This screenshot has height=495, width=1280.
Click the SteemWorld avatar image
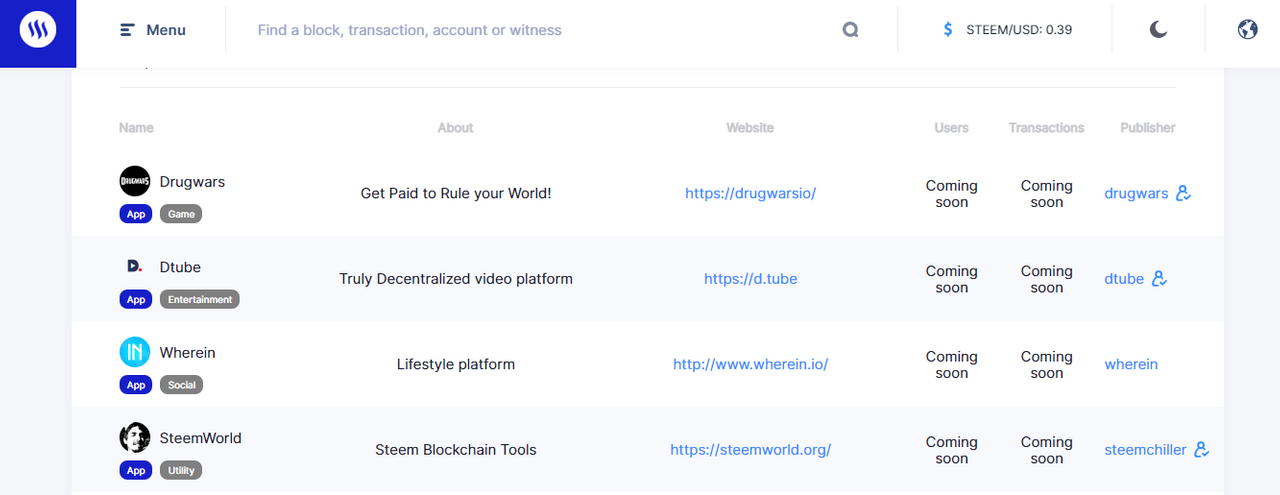135,438
